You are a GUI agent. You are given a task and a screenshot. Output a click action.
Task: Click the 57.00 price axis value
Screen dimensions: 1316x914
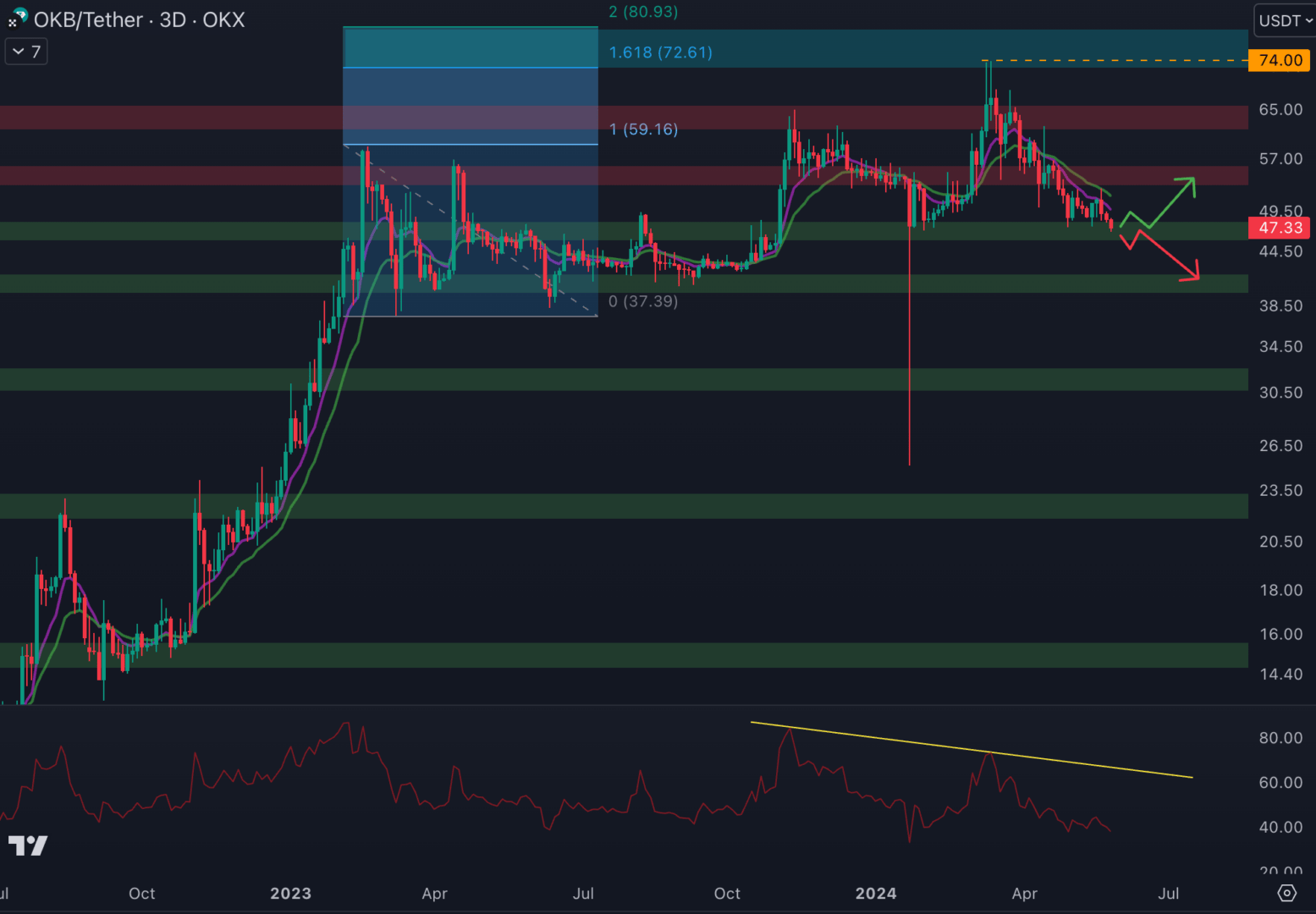(1280, 158)
